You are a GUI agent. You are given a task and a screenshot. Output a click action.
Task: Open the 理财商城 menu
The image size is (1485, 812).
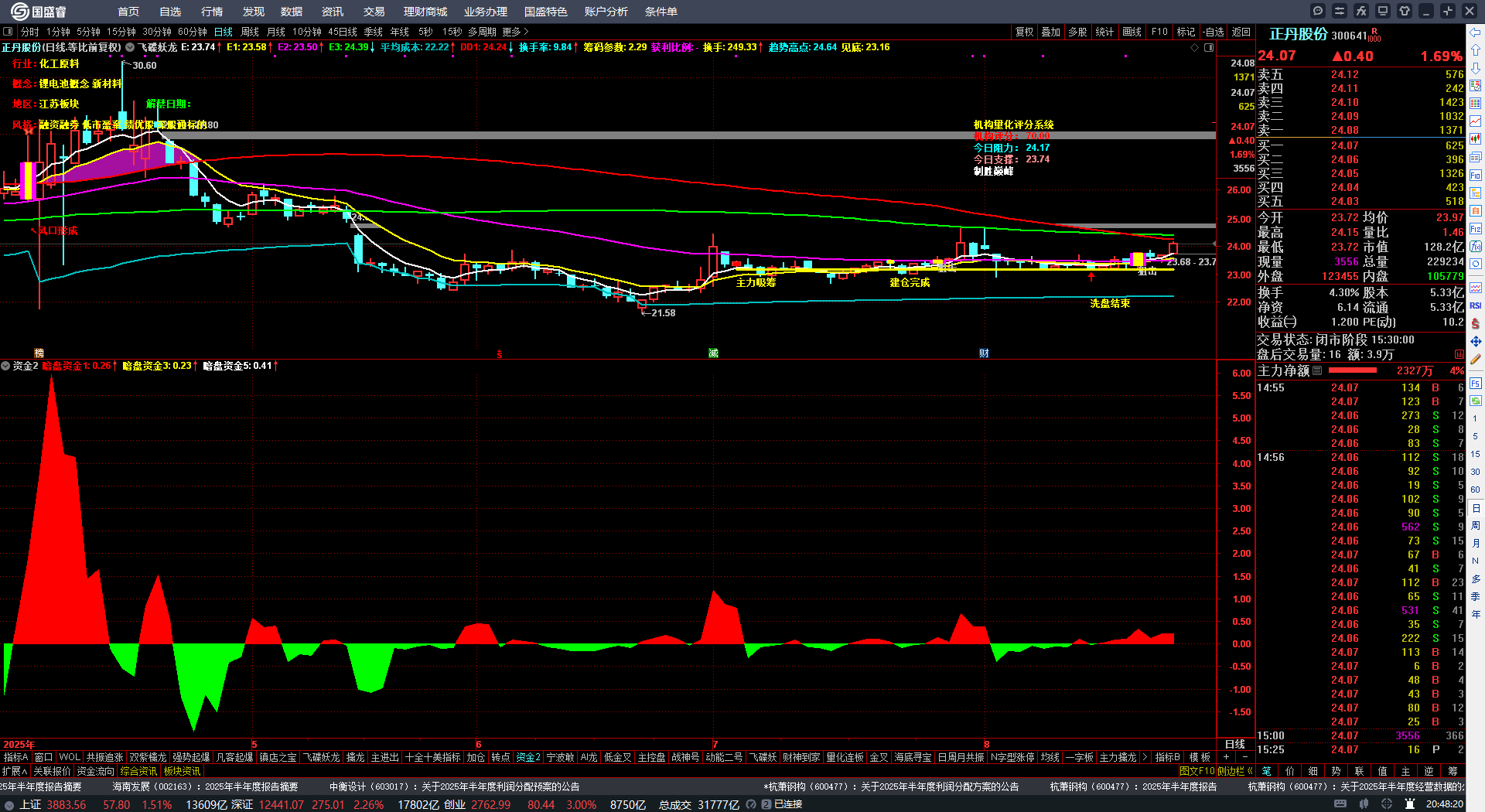(x=425, y=12)
